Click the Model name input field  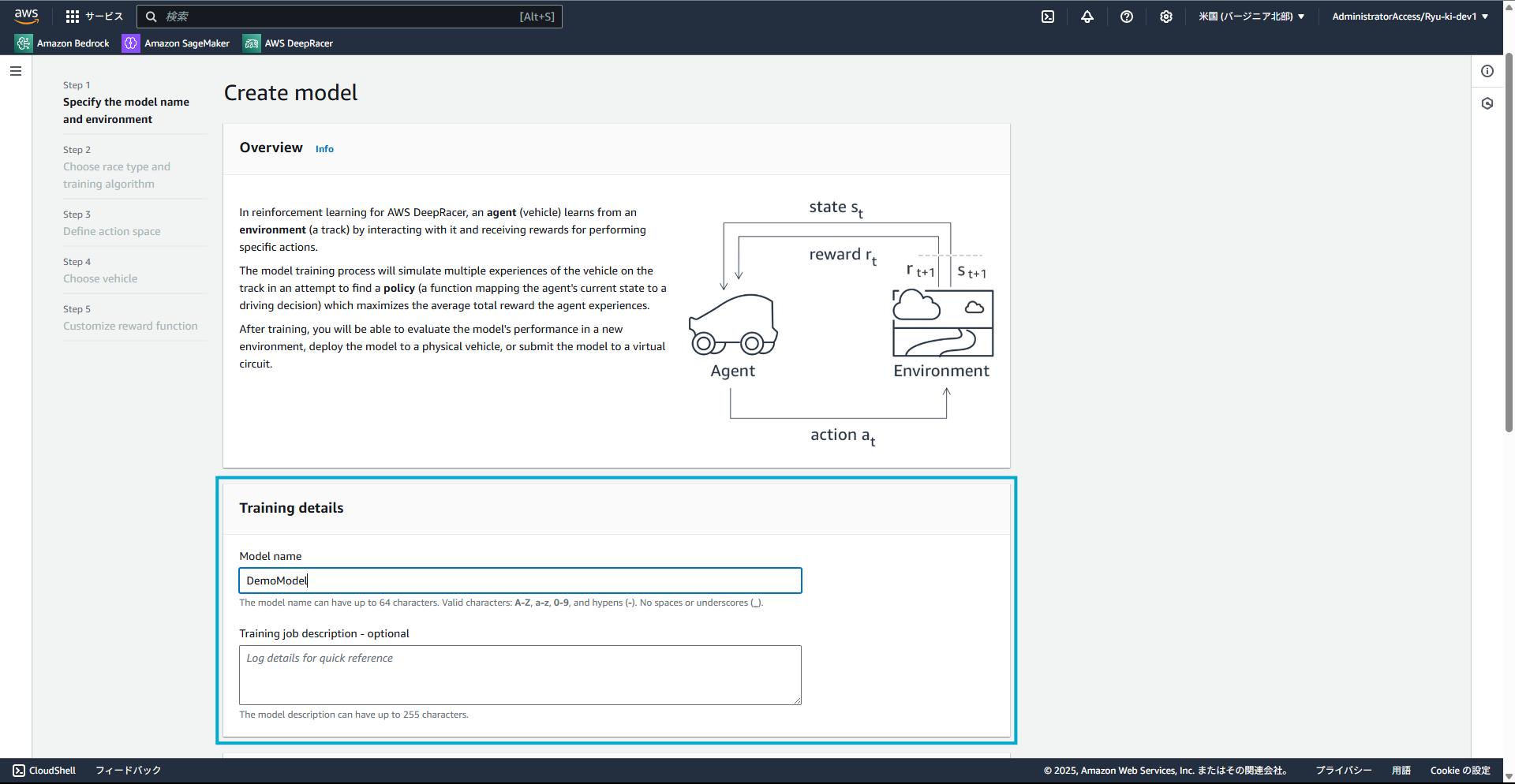click(520, 581)
